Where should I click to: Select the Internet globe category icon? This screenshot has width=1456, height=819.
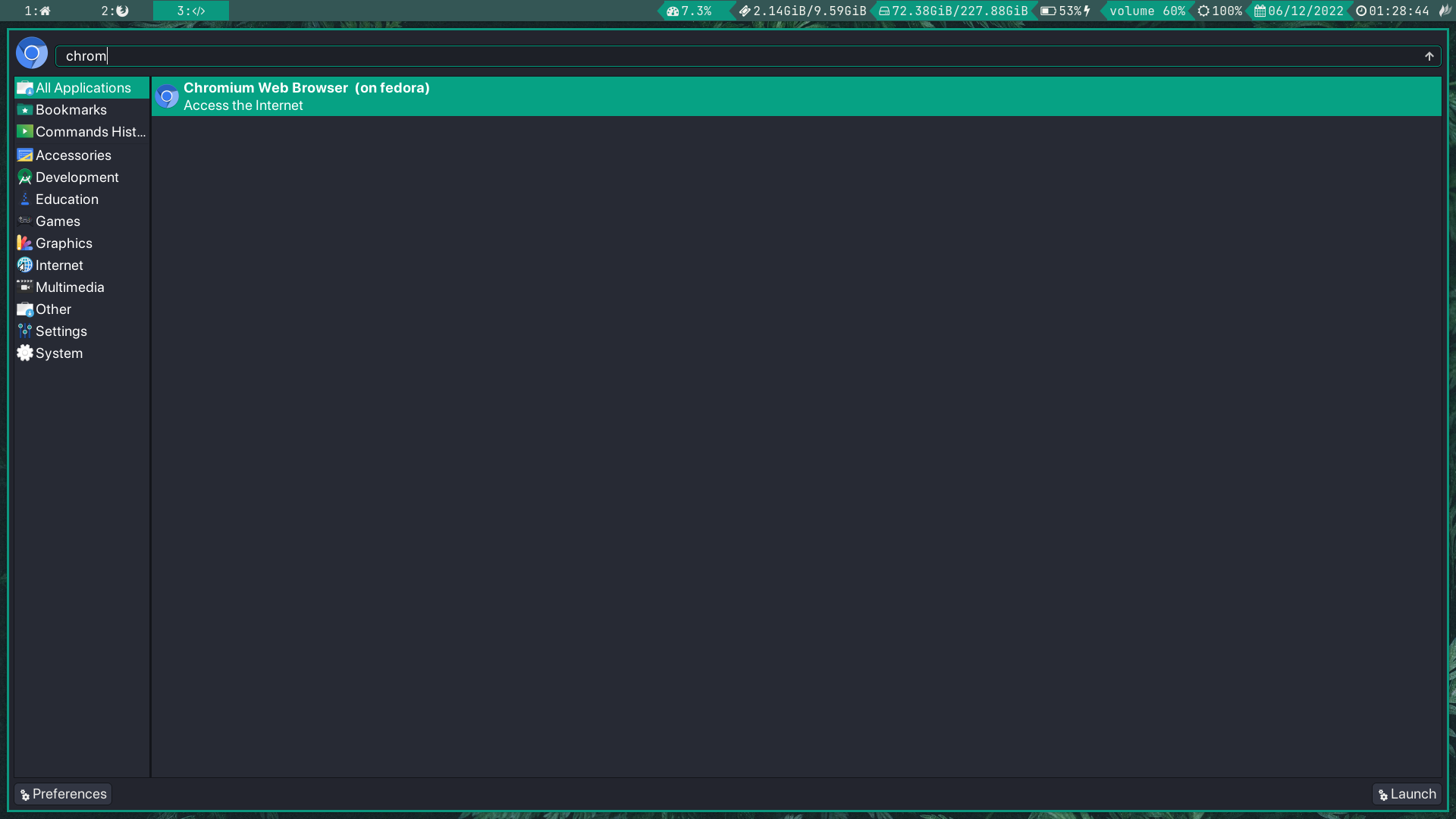click(25, 265)
